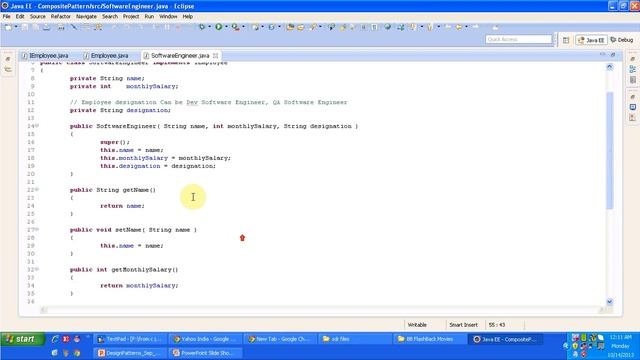640x360 pixels.
Task: Click the editor scroll-up arrow
Action: point(610,67)
